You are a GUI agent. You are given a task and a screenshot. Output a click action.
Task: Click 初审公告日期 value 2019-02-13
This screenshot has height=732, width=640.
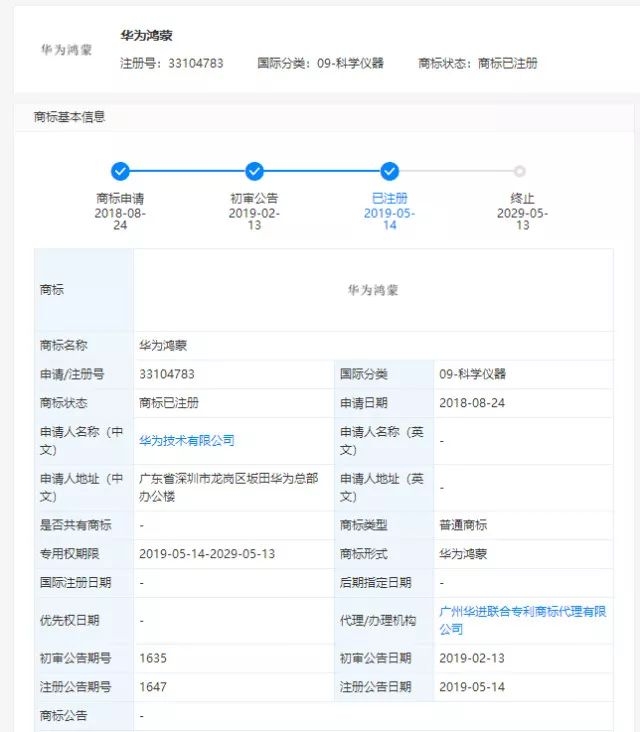click(x=472, y=658)
